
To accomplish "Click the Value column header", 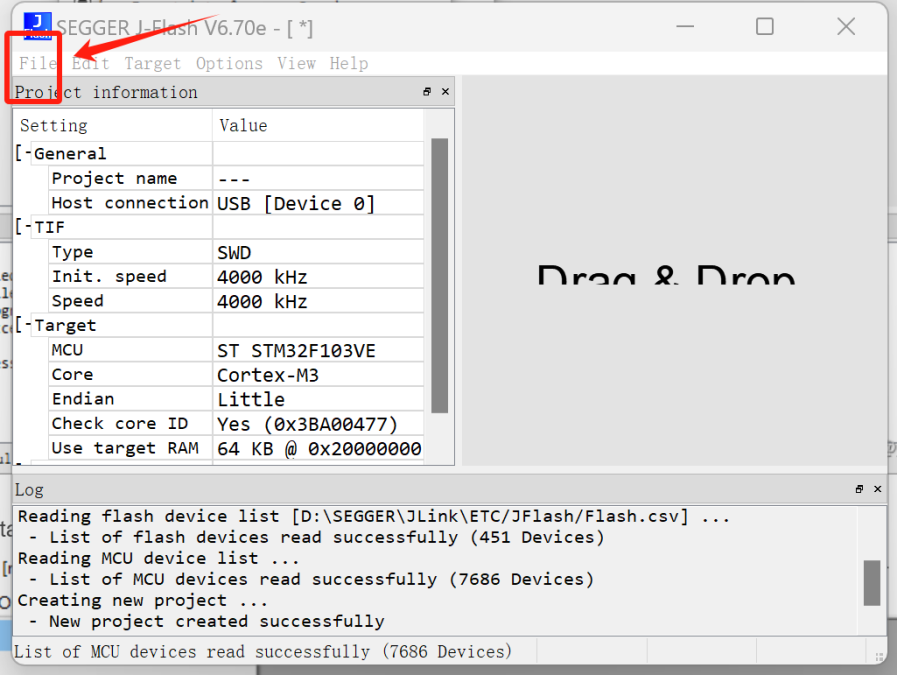I will [x=318, y=126].
